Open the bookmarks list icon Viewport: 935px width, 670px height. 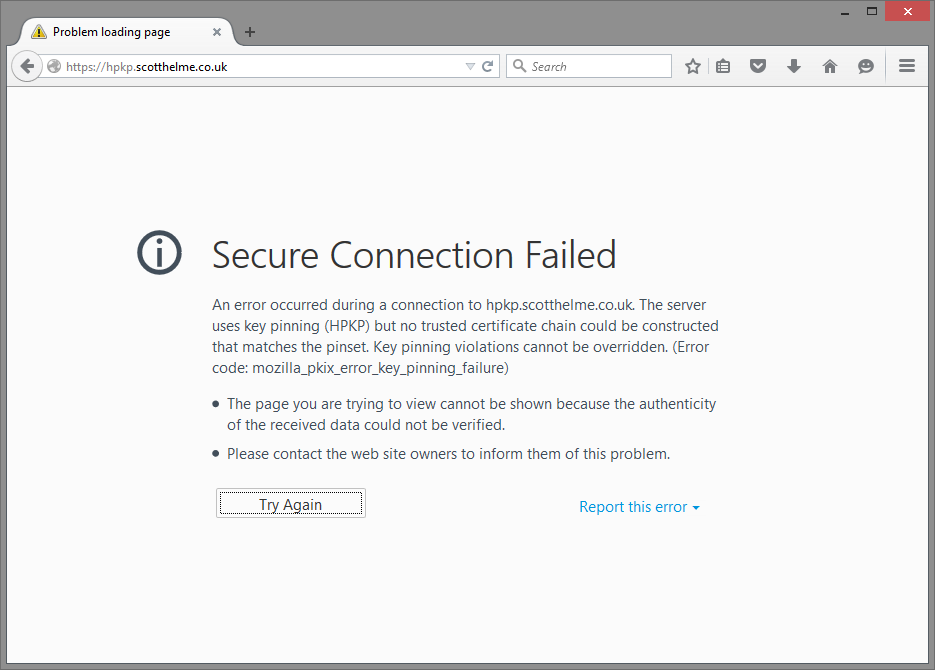pos(723,66)
